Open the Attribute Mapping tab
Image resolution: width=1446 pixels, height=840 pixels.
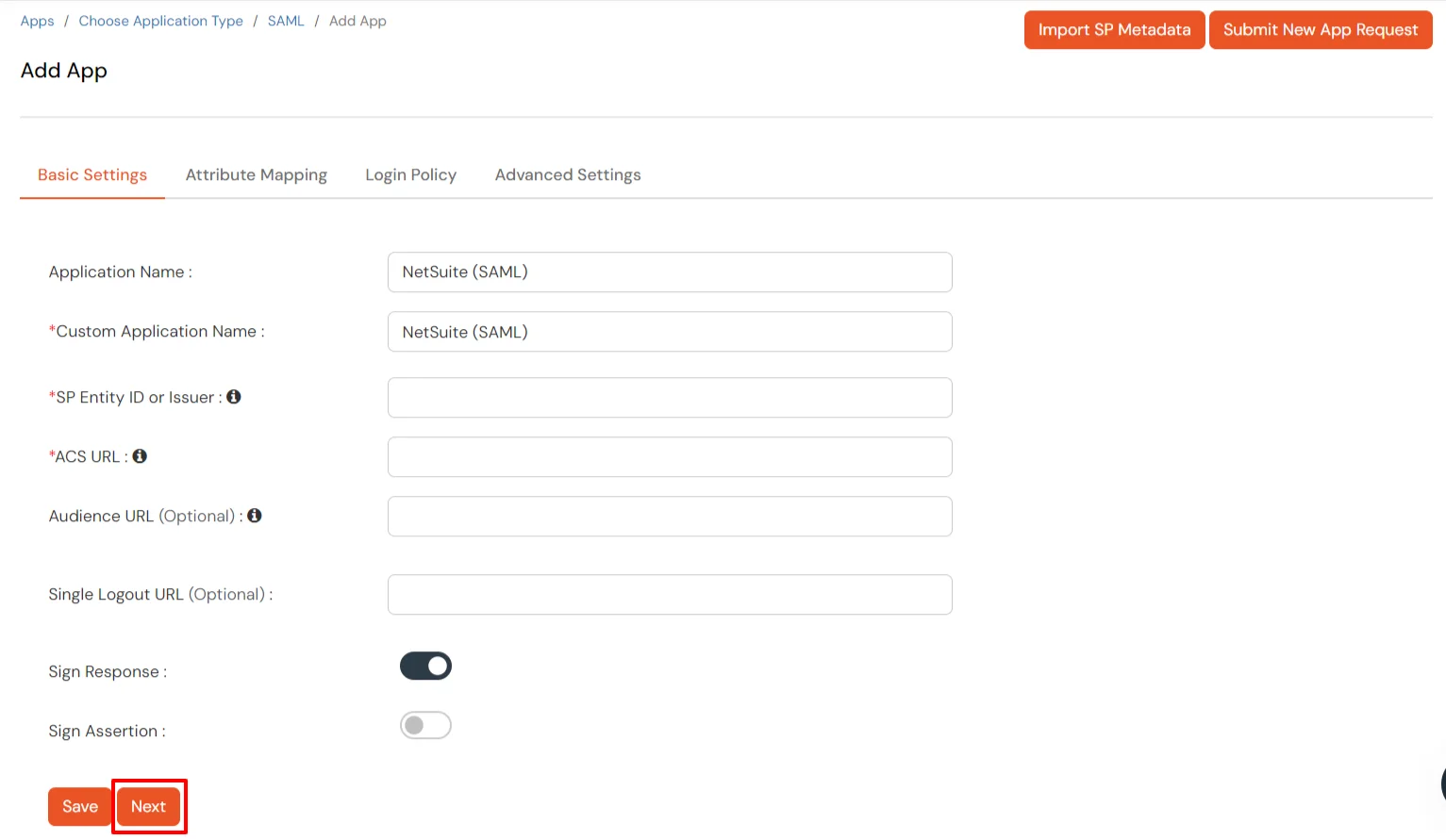[257, 175]
